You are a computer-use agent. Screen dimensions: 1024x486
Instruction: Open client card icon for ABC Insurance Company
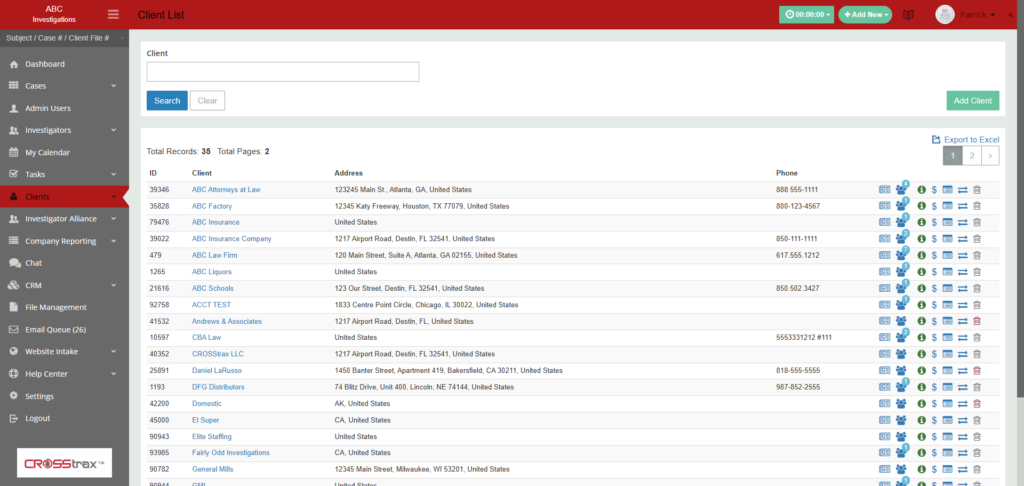[x=884, y=239]
